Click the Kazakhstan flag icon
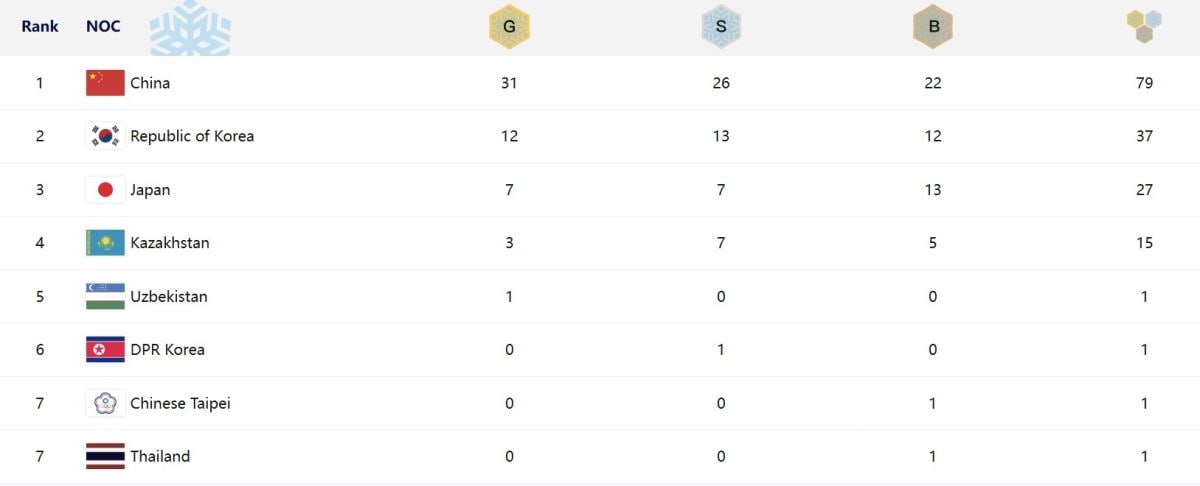Viewport: 1200px width, 486px height. tap(105, 243)
